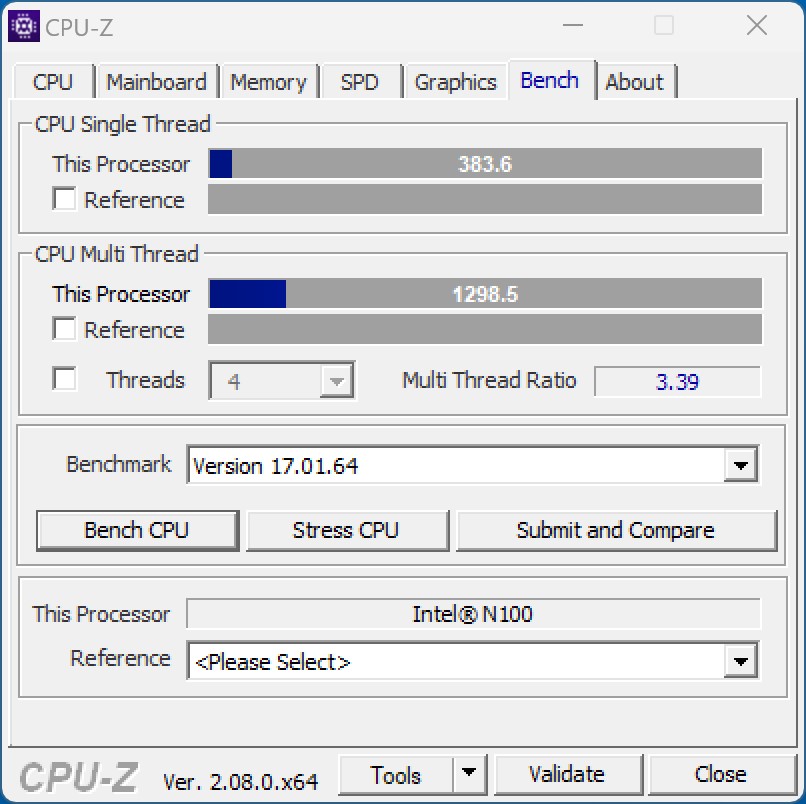Image resolution: width=806 pixels, height=804 pixels.
Task: Switch to the CPU tab
Action: click(53, 82)
